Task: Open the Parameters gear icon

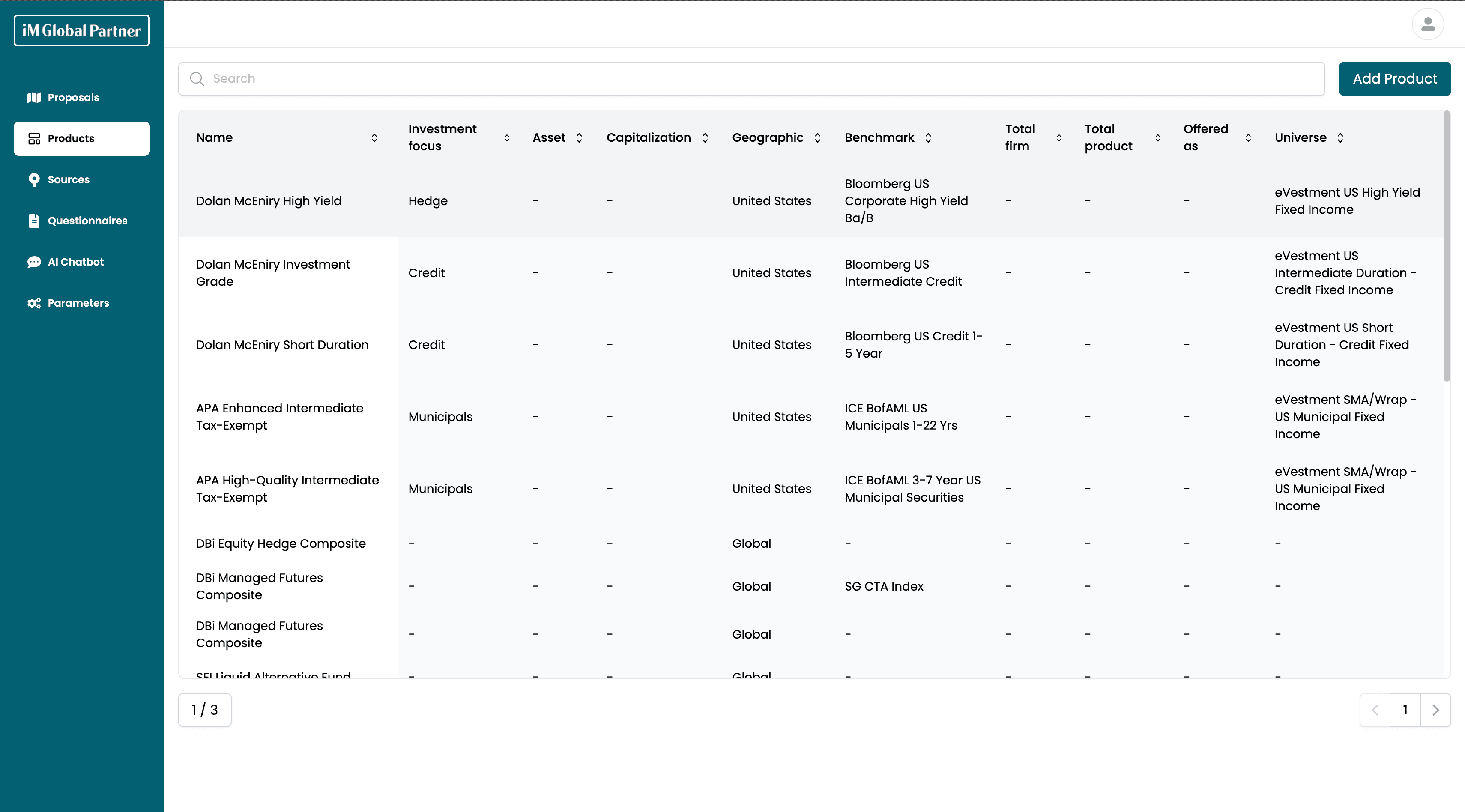Action: tap(34, 302)
